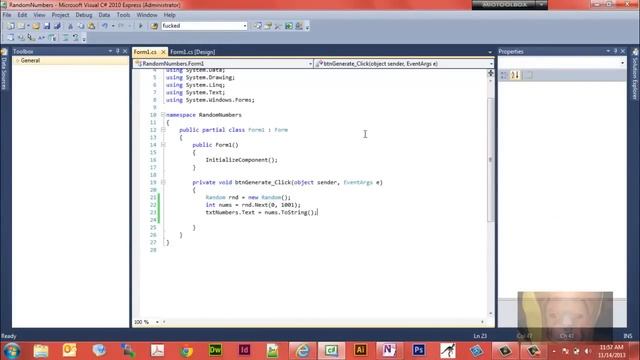The width and height of the screenshot is (640, 360).
Task: Open Windows Explorer from the taskbar
Action: click(x=41, y=350)
